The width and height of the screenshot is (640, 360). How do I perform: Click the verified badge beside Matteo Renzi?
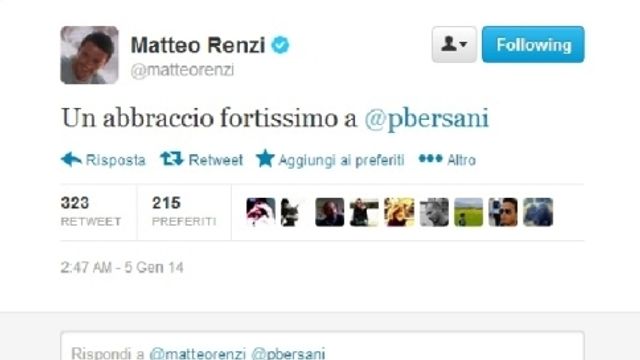point(280,45)
